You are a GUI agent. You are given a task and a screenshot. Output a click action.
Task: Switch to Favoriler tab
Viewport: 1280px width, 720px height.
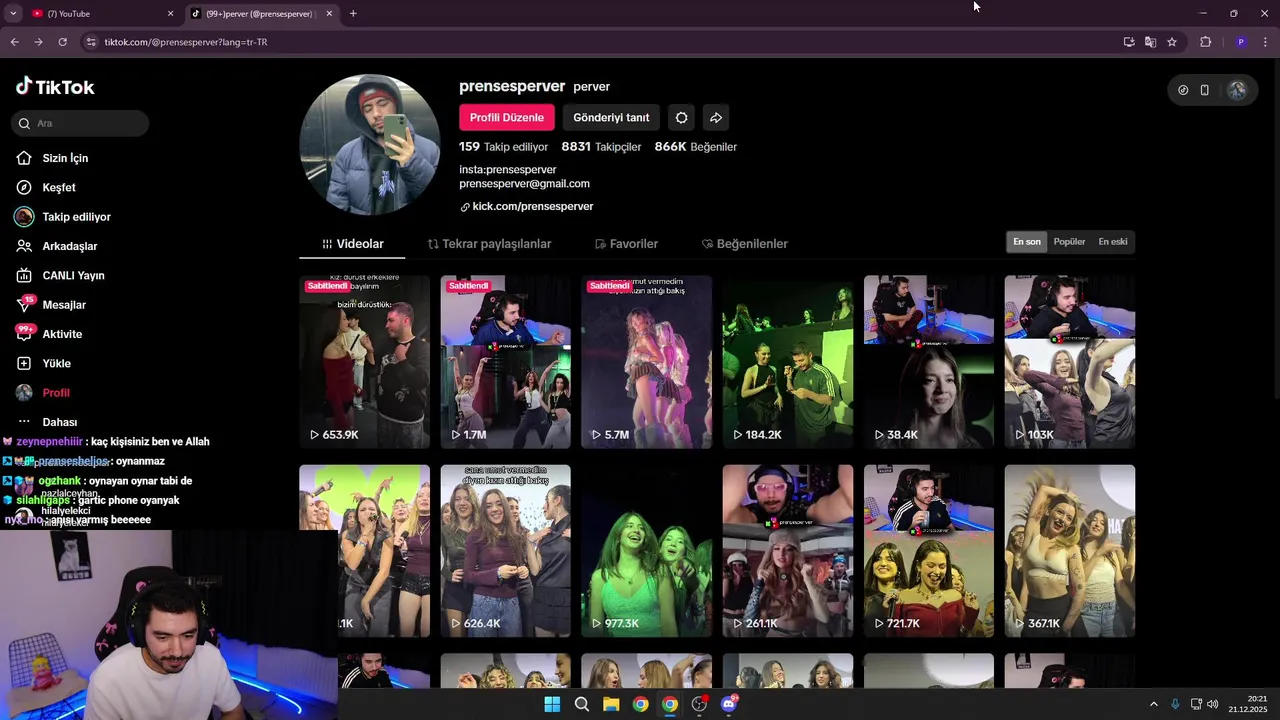coord(626,244)
